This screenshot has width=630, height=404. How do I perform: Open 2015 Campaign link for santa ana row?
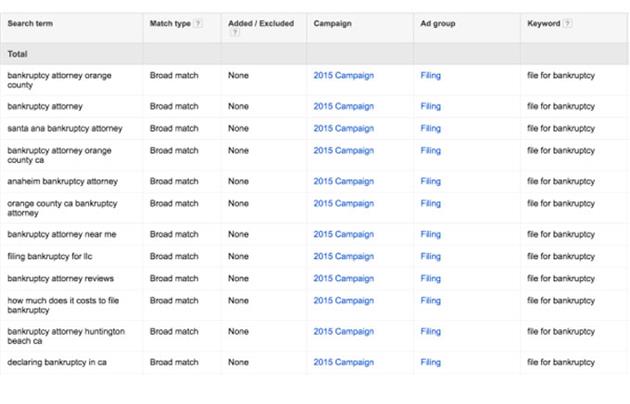click(x=343, y=128)
